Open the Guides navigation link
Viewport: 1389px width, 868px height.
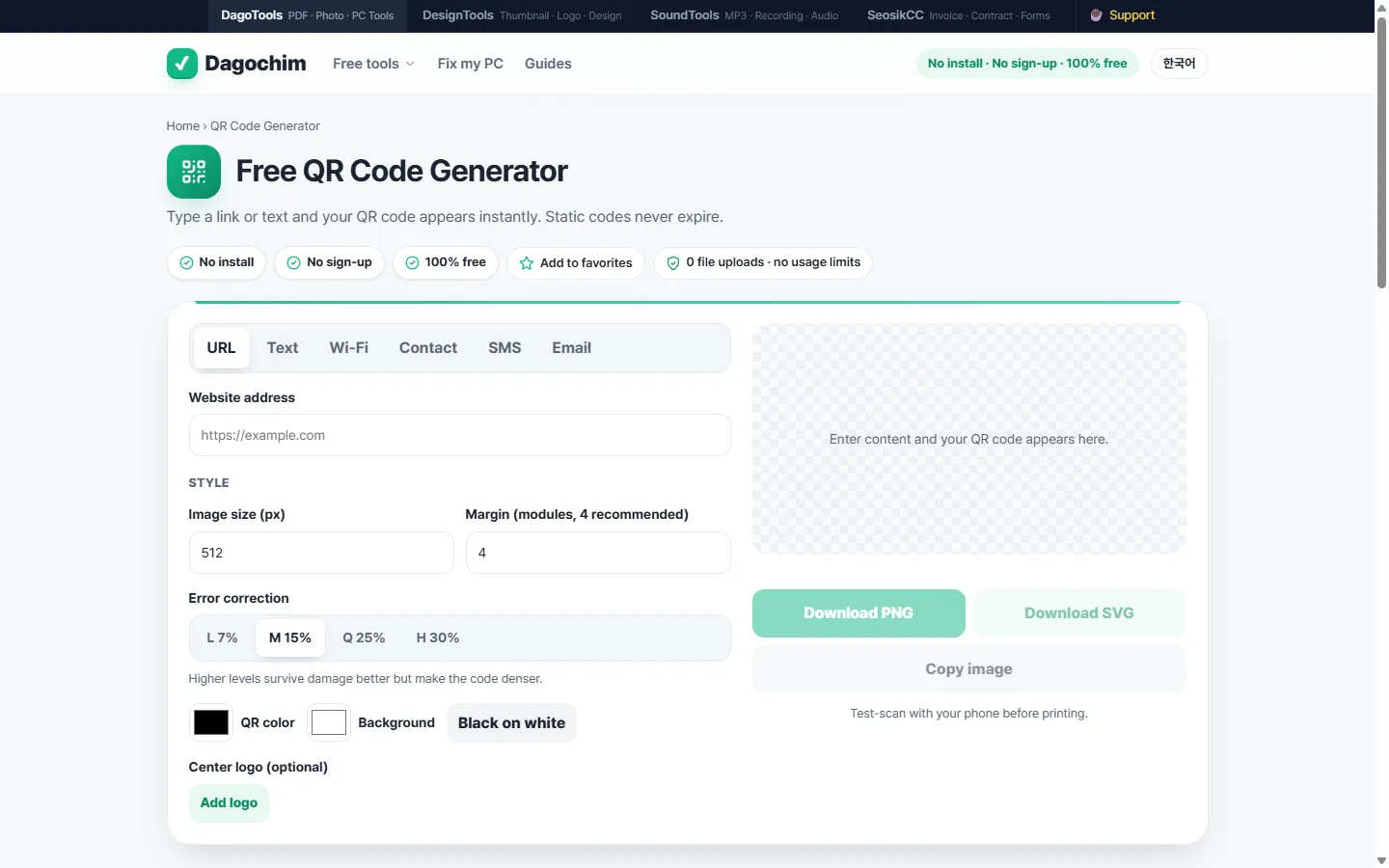click(x=548, y=64)
